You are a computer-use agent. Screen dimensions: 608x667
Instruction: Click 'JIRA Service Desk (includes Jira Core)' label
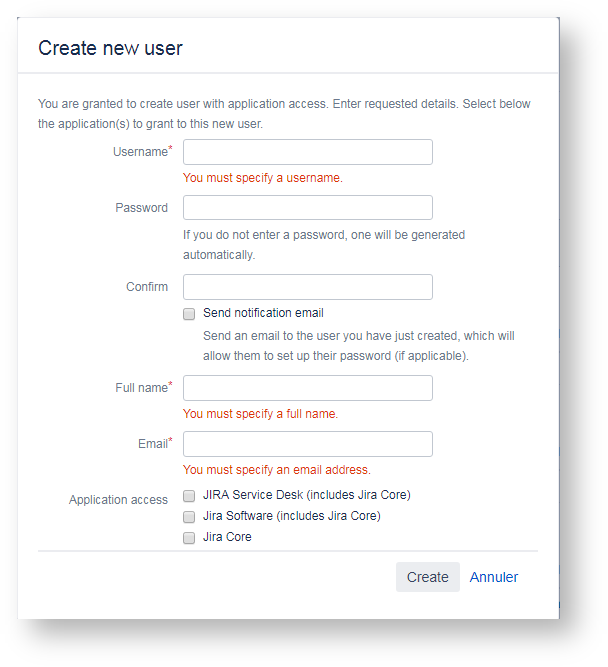coord(306,495)
